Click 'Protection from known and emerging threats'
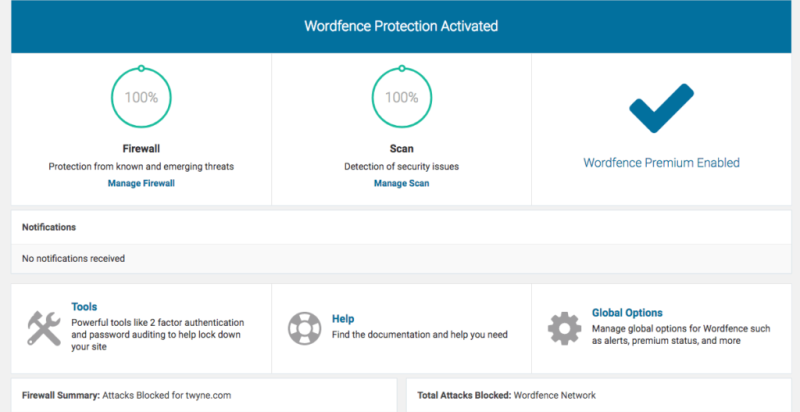The width and height of the screenshot is (800, 412). (141, 166)
